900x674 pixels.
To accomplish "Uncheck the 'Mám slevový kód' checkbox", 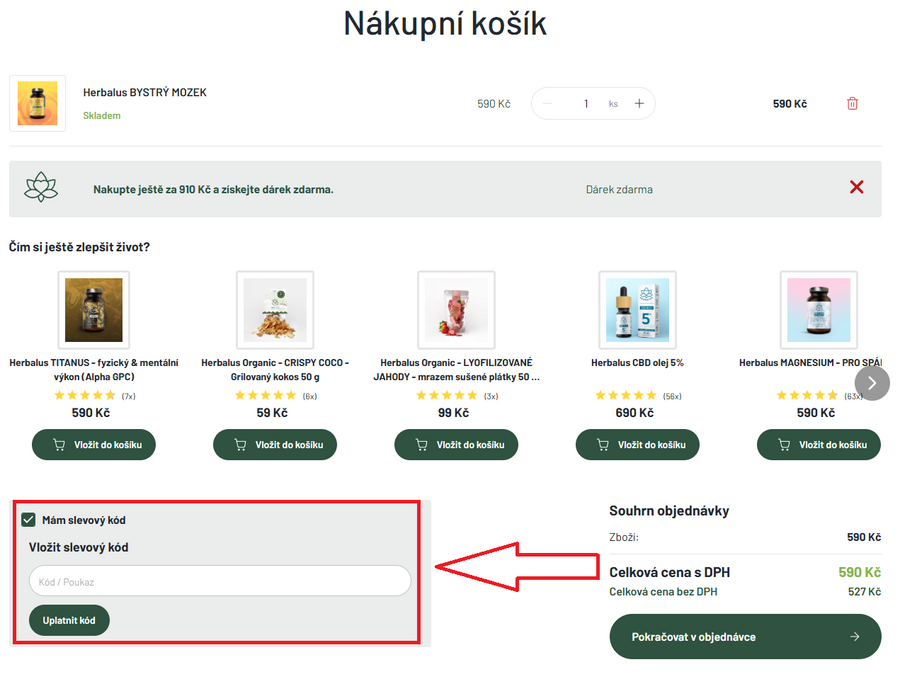I will (x=28, y=520).
